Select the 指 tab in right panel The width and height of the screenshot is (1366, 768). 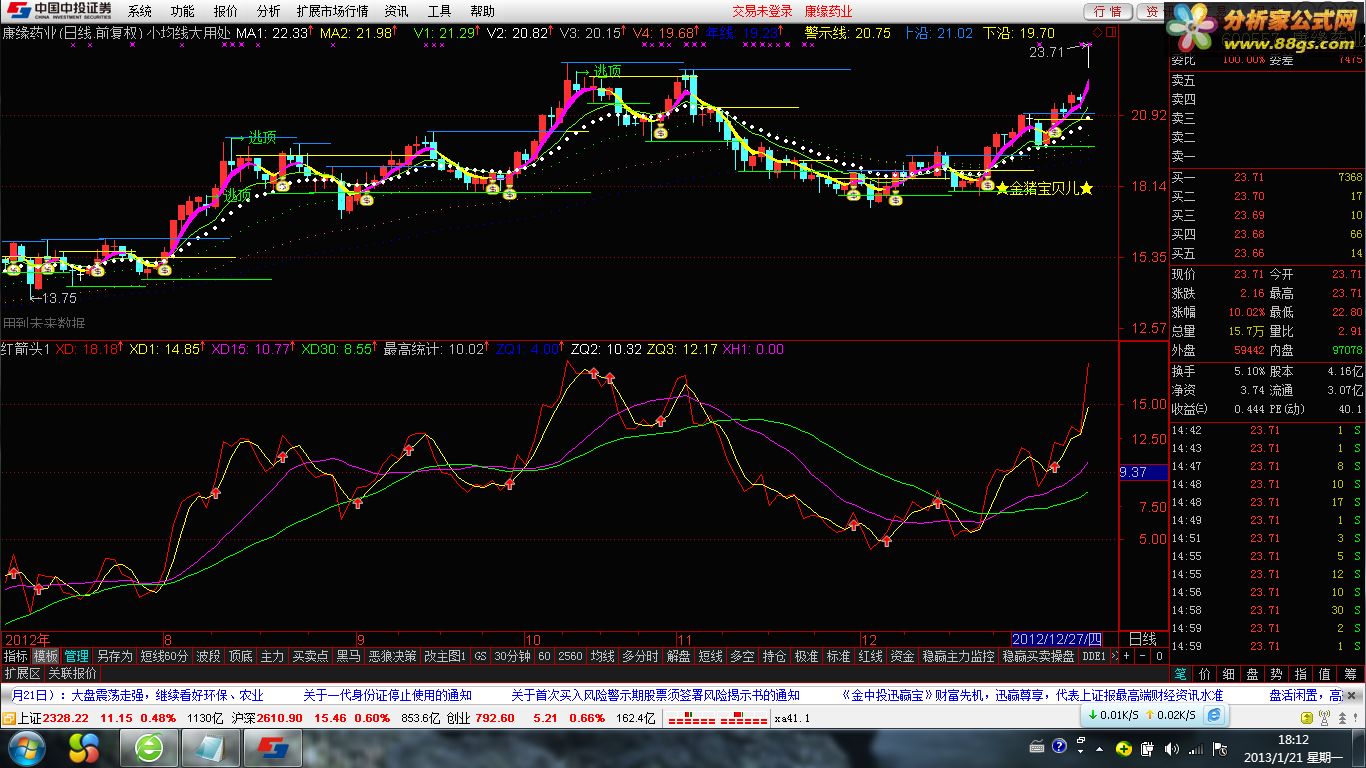click(x=1301, y=674)
